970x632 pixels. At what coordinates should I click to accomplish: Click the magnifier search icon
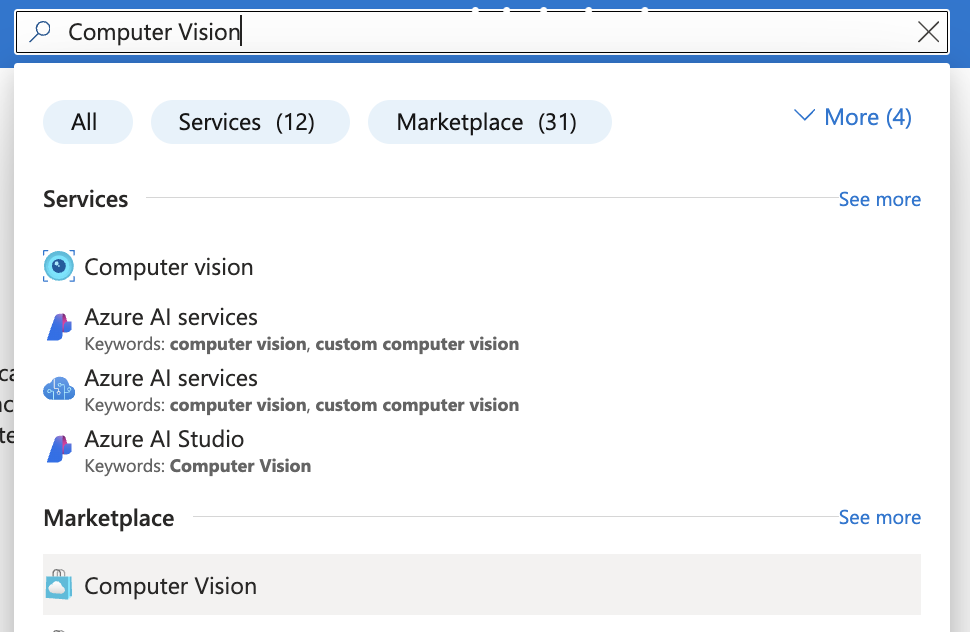40,31
